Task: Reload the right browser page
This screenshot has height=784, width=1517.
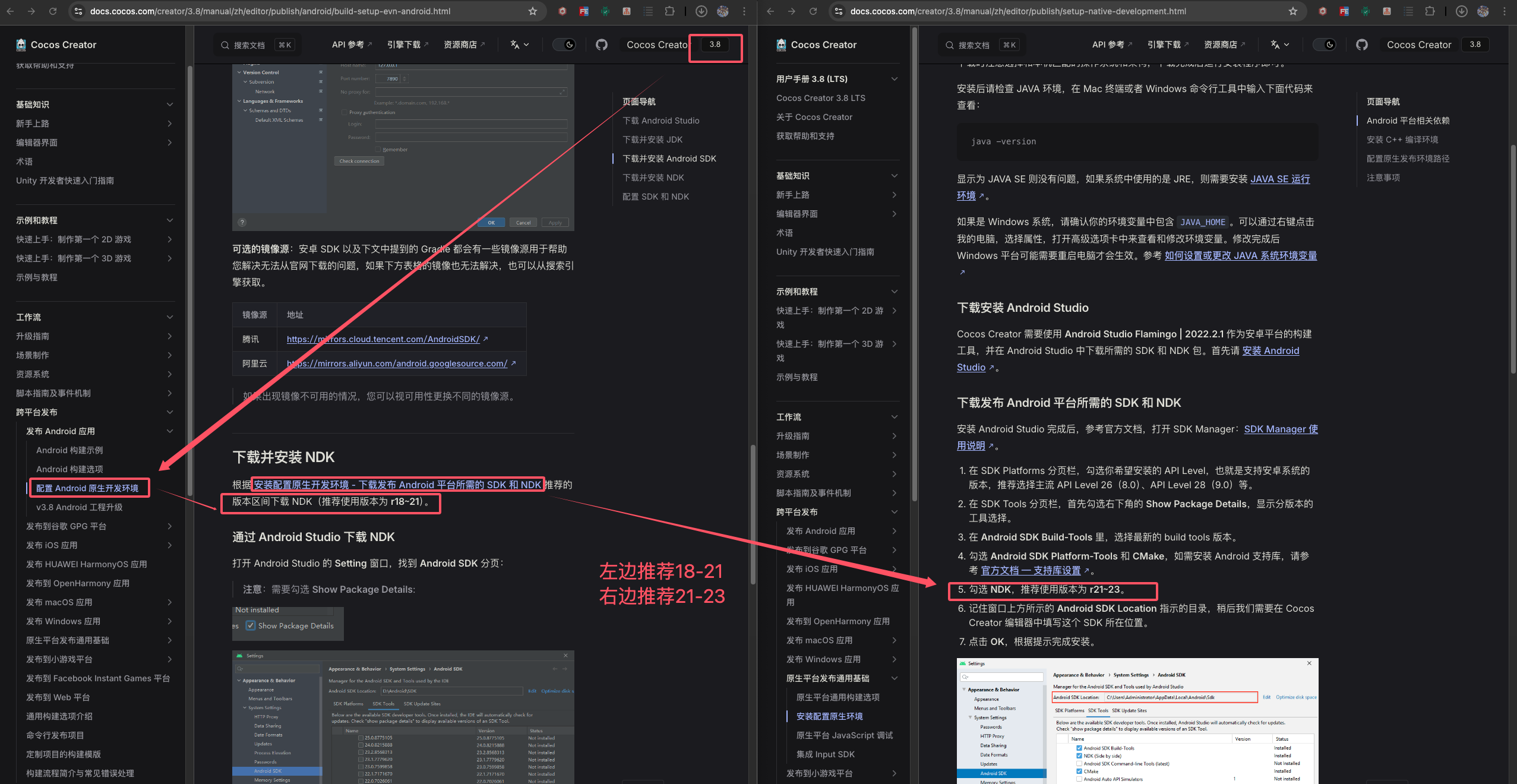Action: [813, 11]
